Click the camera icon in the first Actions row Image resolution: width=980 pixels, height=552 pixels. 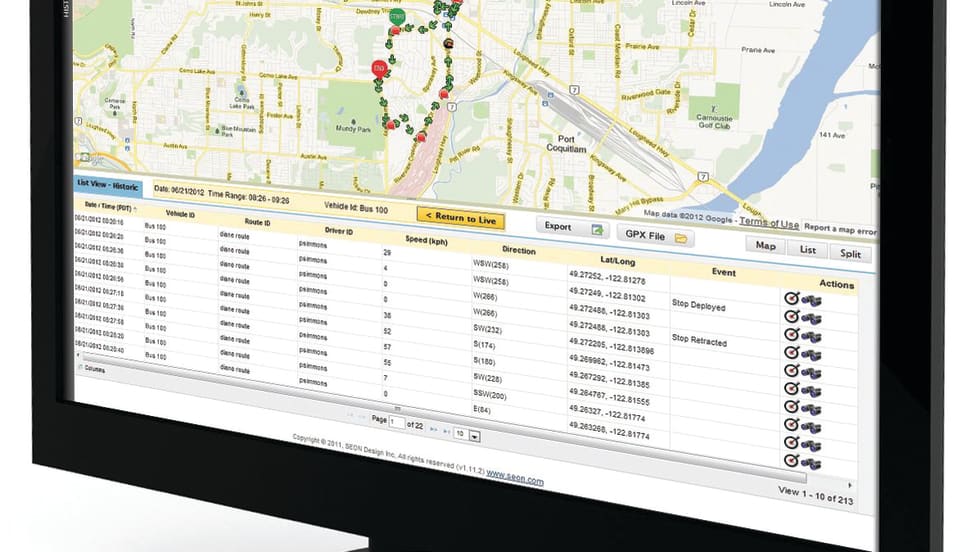pyautogui.click(x=811, y=300)
